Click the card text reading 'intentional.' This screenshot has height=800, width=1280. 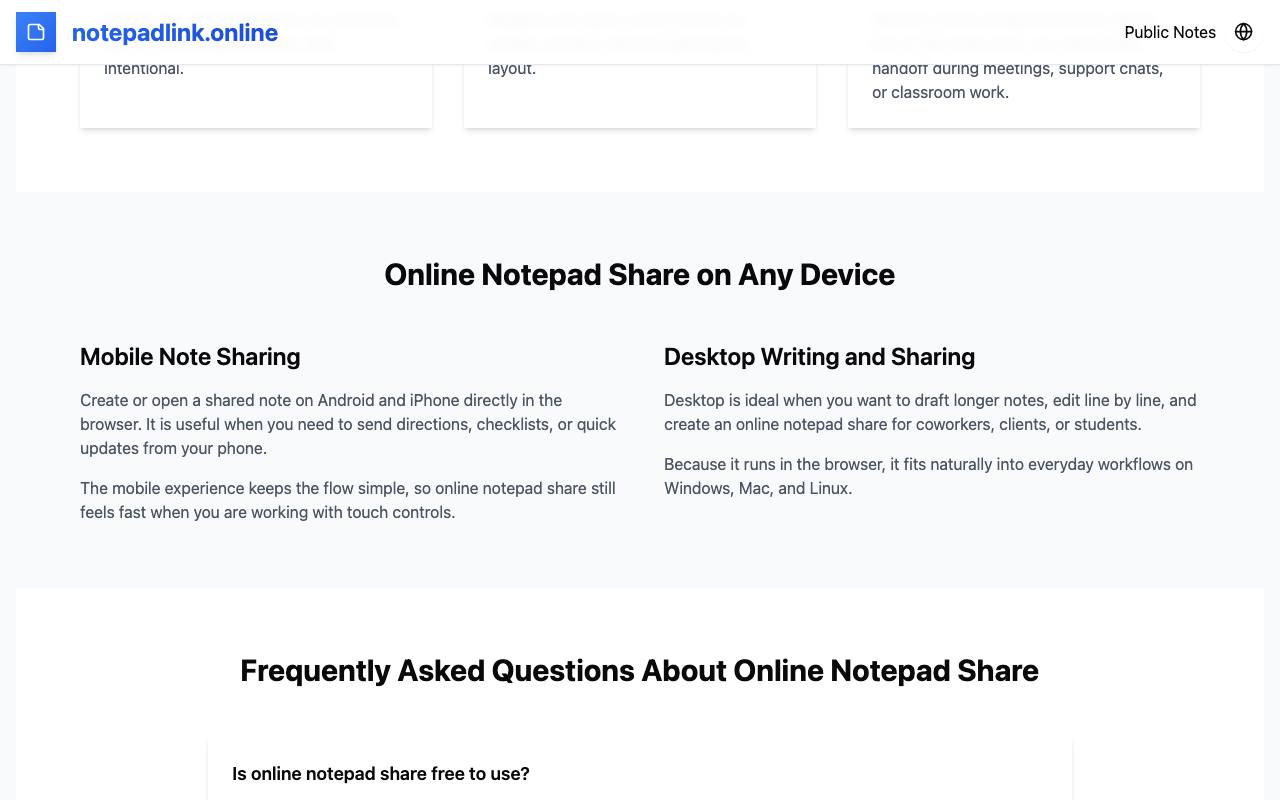click(144, 68)
